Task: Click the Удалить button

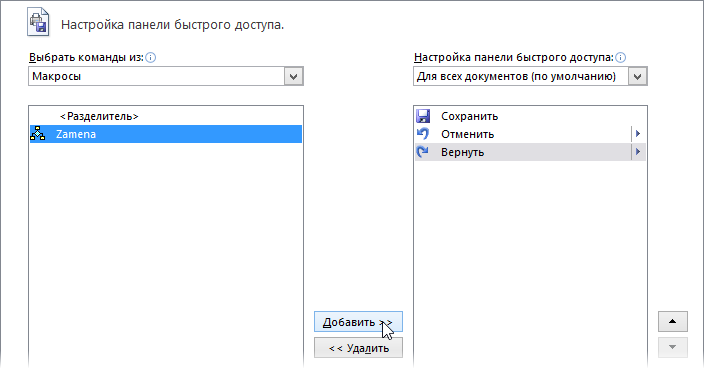Action: (358, 348)
